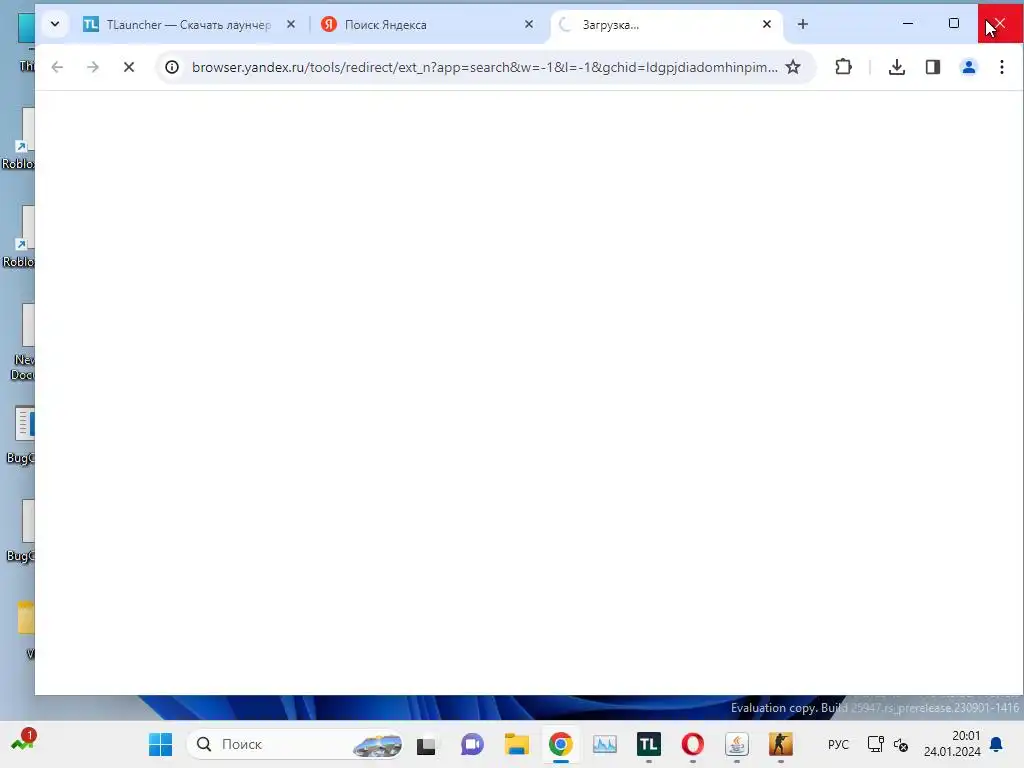
Task: Close the TLauncher tab
Action: point(291,24)
